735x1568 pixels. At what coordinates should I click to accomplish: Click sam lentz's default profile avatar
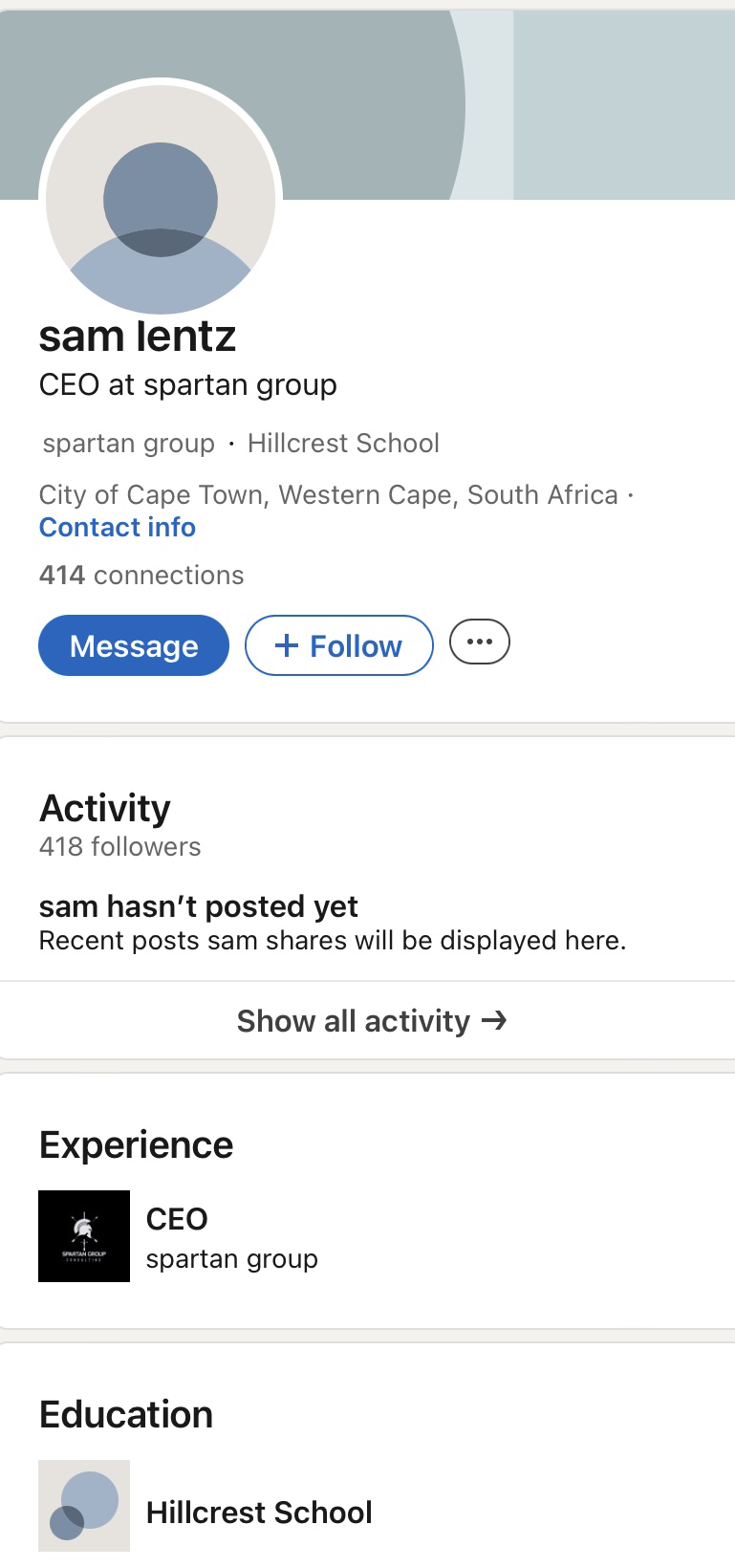161,199
